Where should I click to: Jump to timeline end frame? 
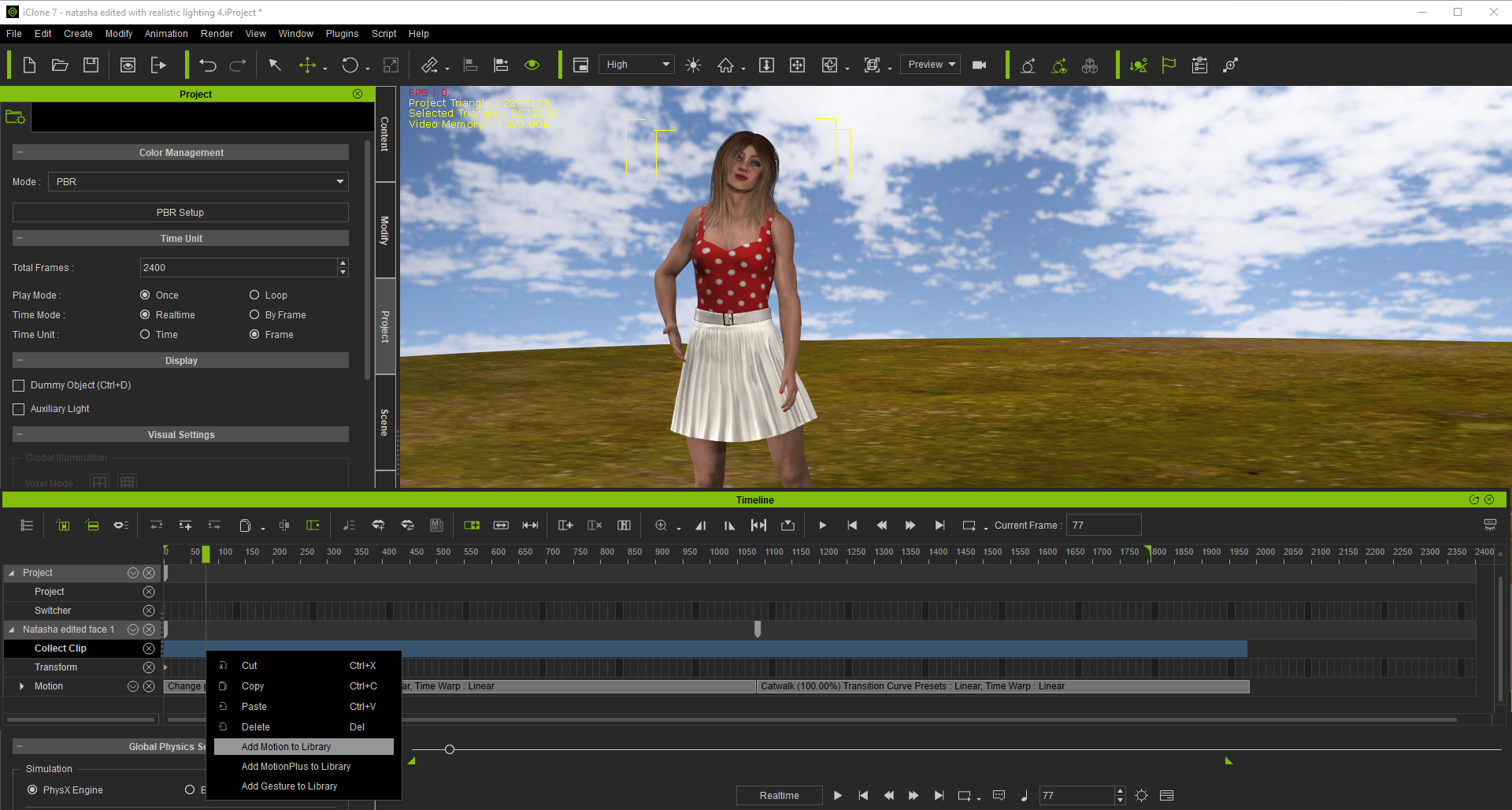point(940,526)
